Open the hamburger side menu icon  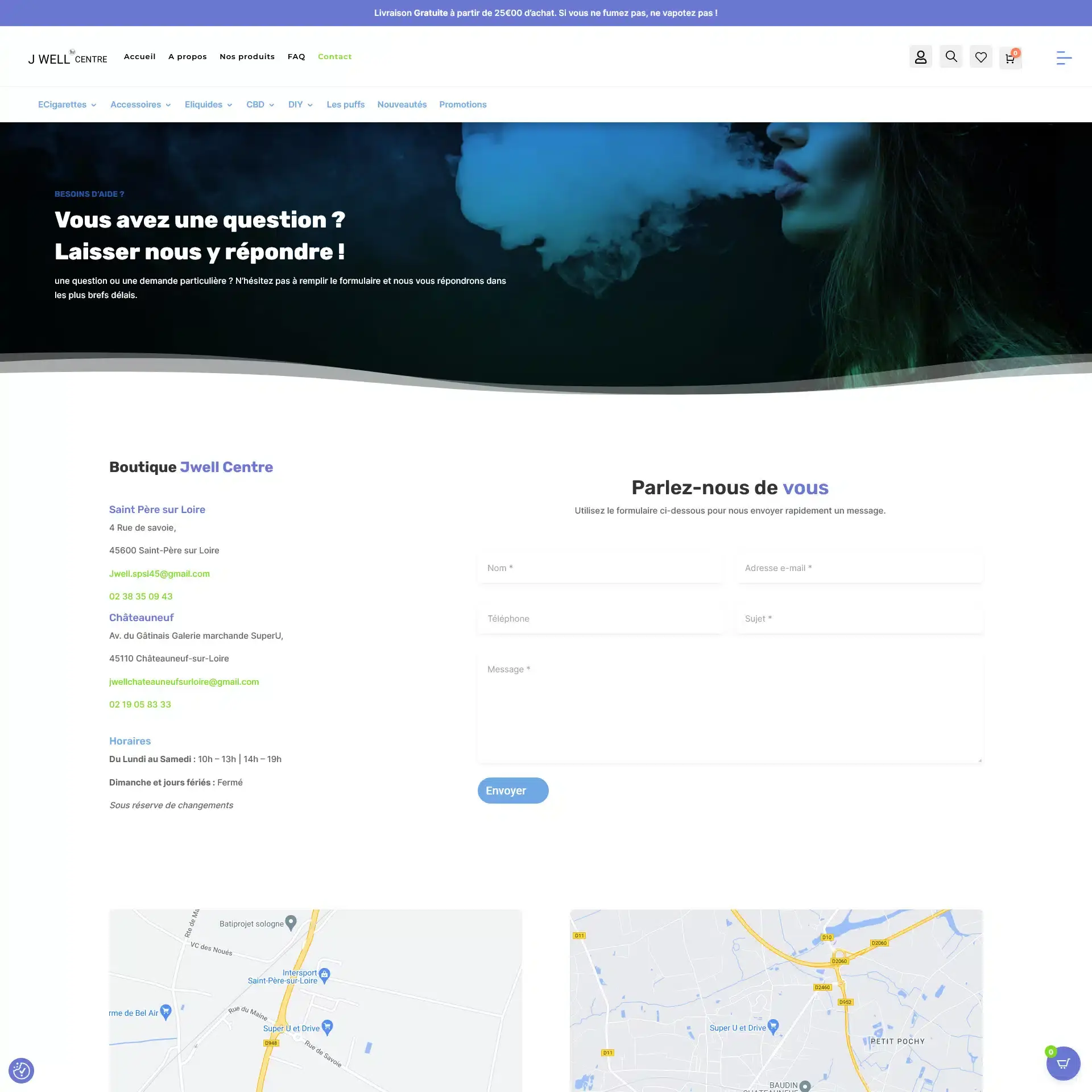coord(1064,57)
